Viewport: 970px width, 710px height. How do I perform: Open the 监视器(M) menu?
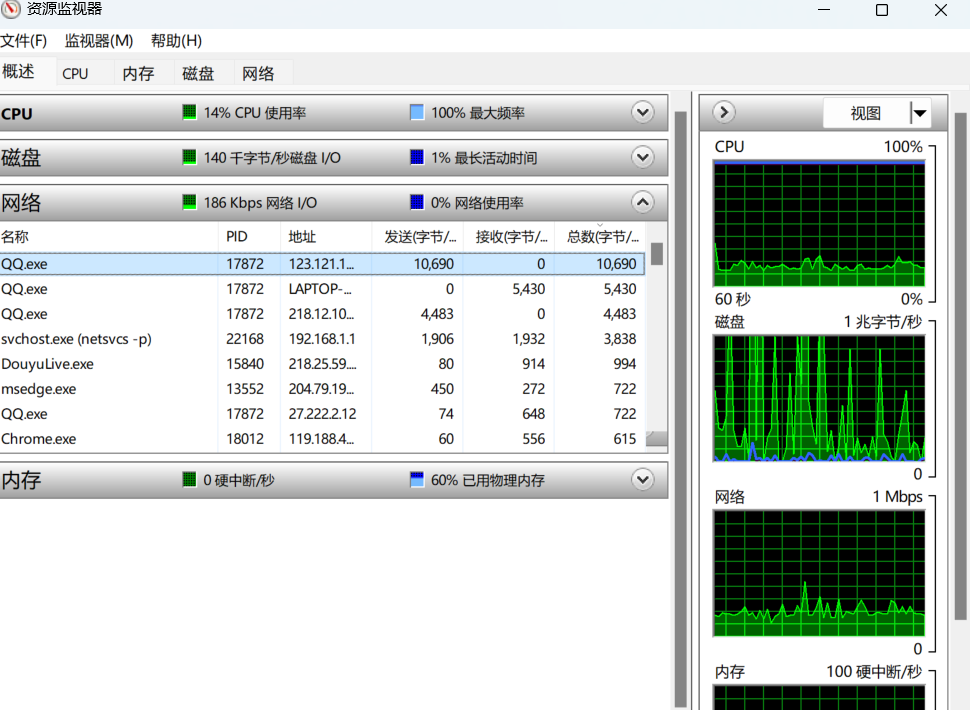pos(99,41)
